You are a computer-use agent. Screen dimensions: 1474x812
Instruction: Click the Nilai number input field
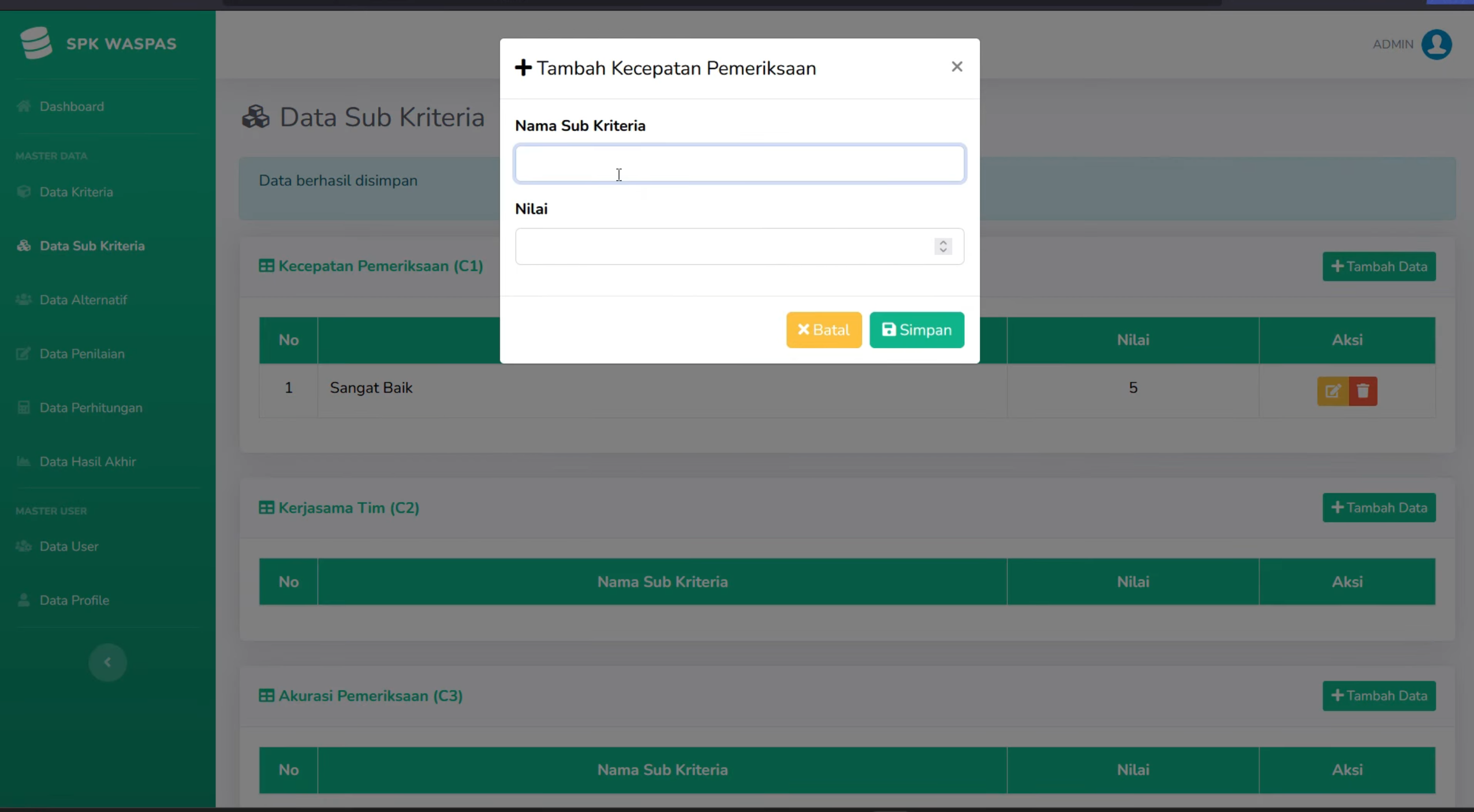click(740, 246)
